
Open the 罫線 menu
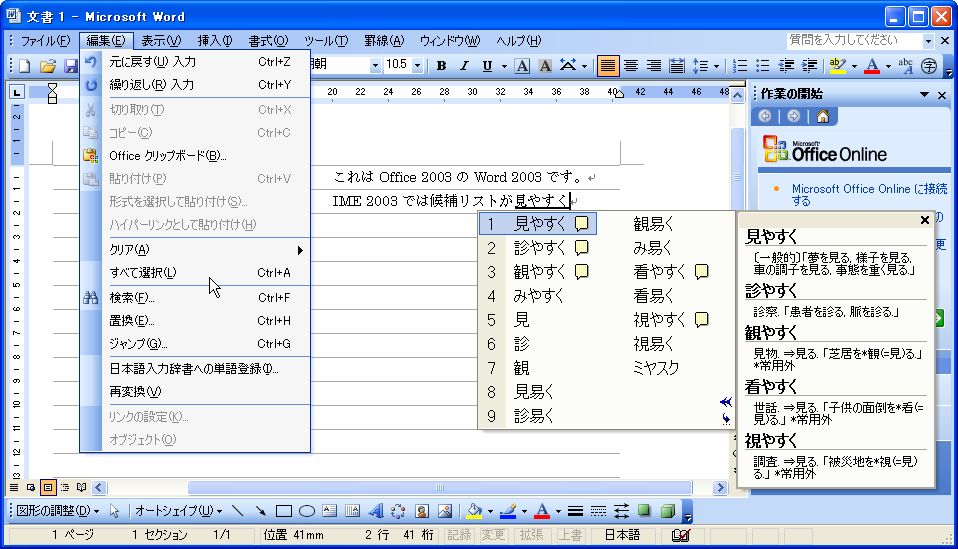(384, 41)
